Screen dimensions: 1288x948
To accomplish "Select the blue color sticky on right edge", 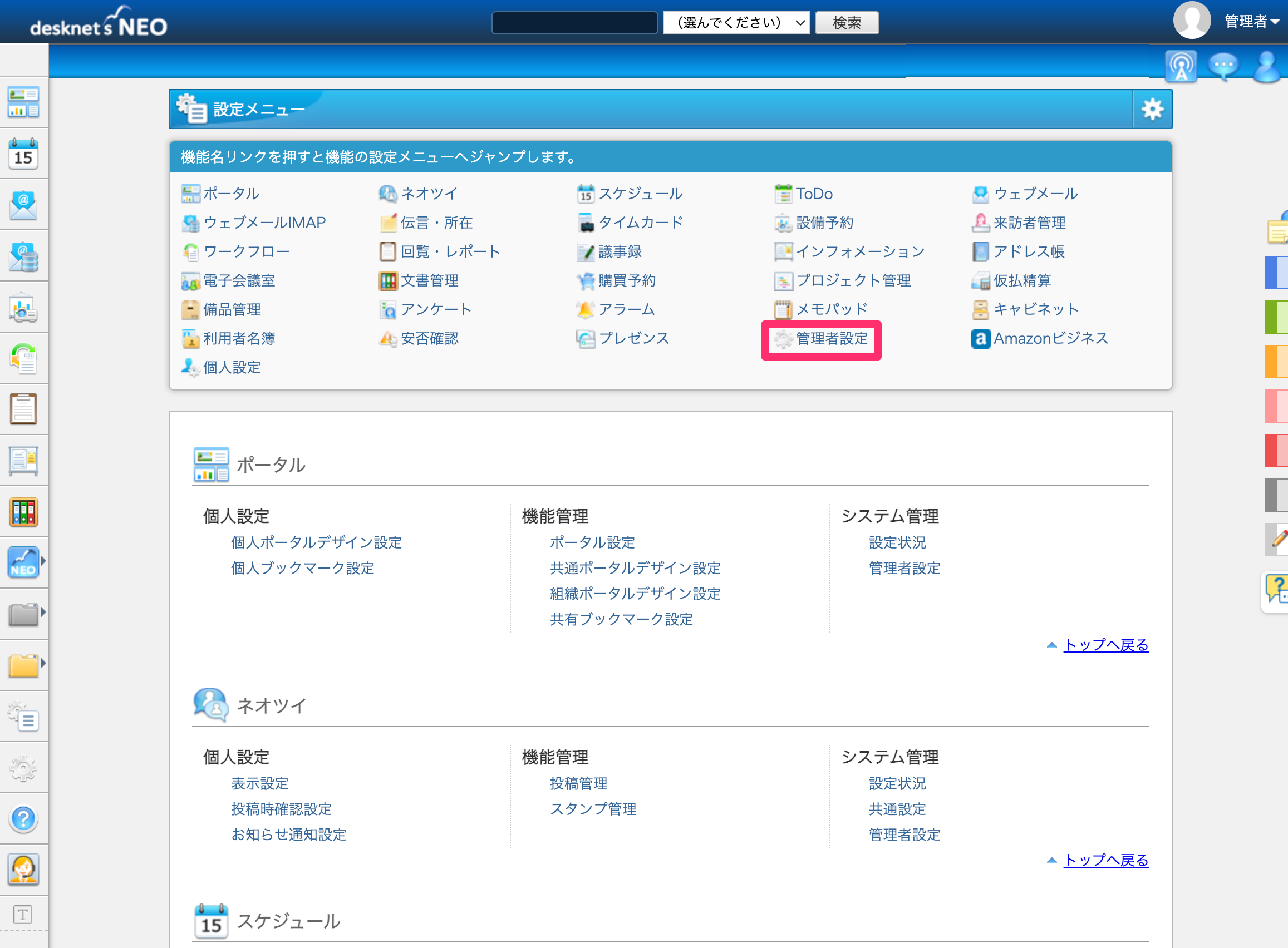I will pyautogui.click(x=1276, y=273).
